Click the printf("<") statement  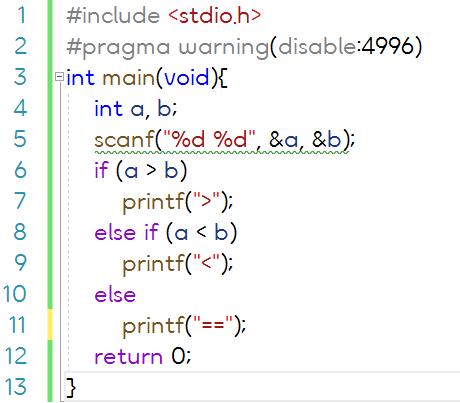click(x=178, y=264)
